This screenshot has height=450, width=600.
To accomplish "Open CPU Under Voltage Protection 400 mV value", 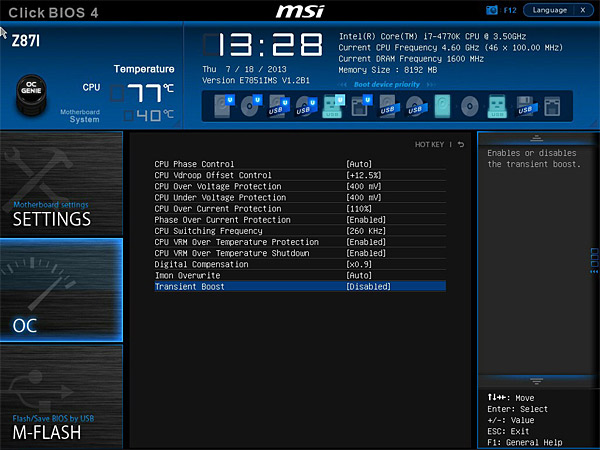I will (x=364, y=197).
